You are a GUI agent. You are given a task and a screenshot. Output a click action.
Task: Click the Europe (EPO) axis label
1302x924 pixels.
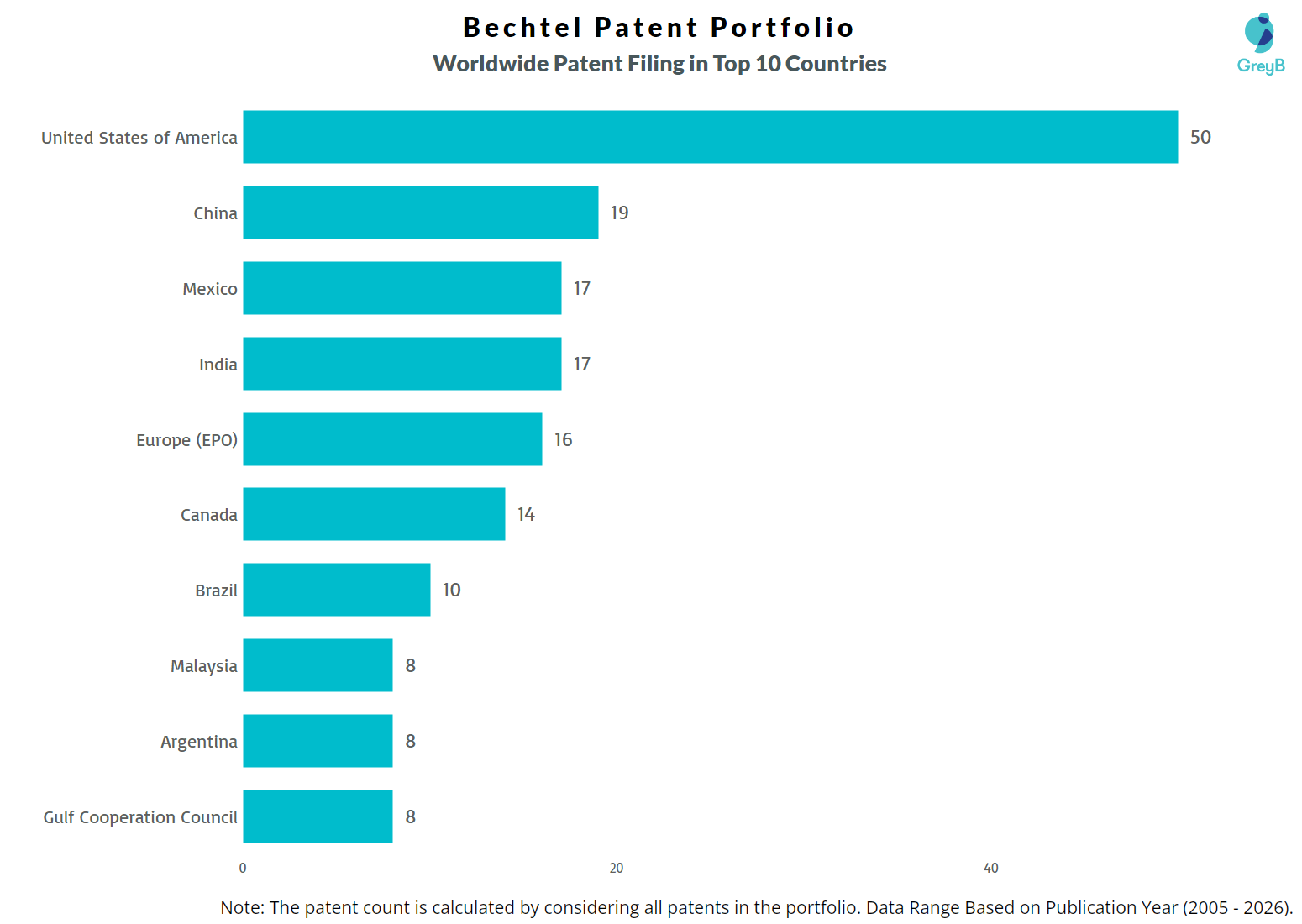point(186,440)
